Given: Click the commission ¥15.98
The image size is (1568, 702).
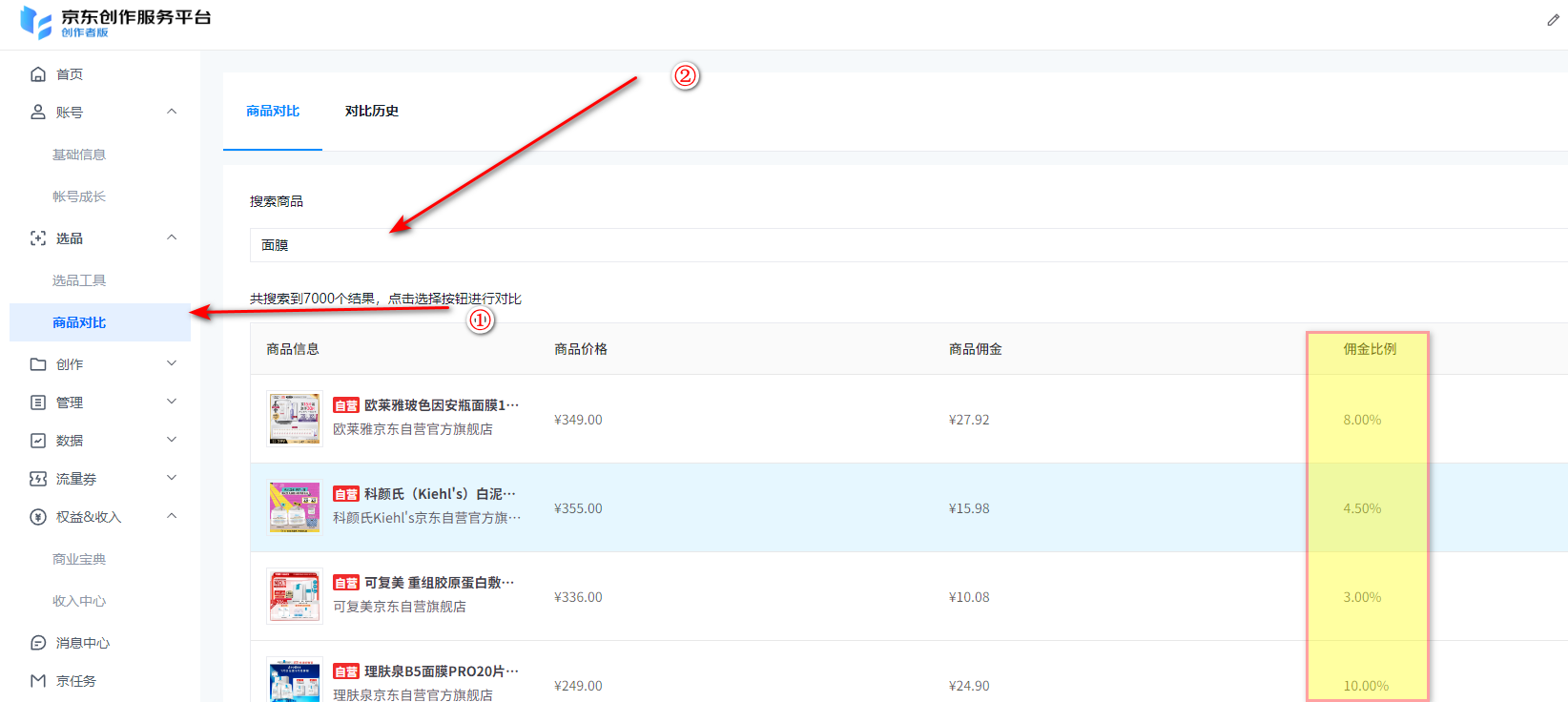Looking at the screenshot, I should pos(969,508).
